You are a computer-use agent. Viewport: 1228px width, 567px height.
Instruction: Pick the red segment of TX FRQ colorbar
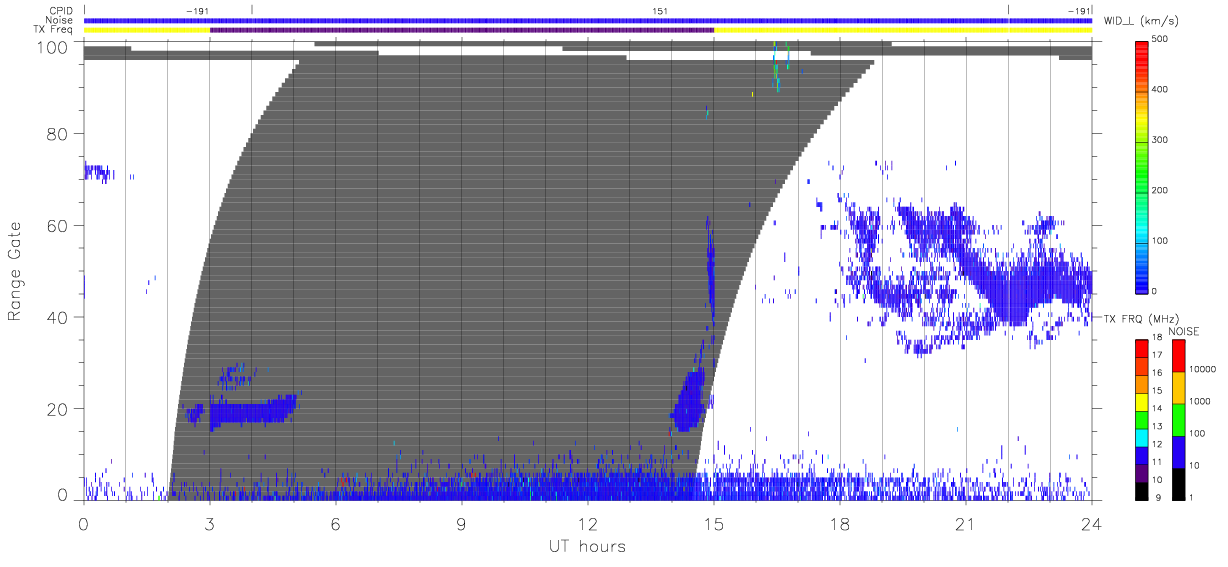1143,347
